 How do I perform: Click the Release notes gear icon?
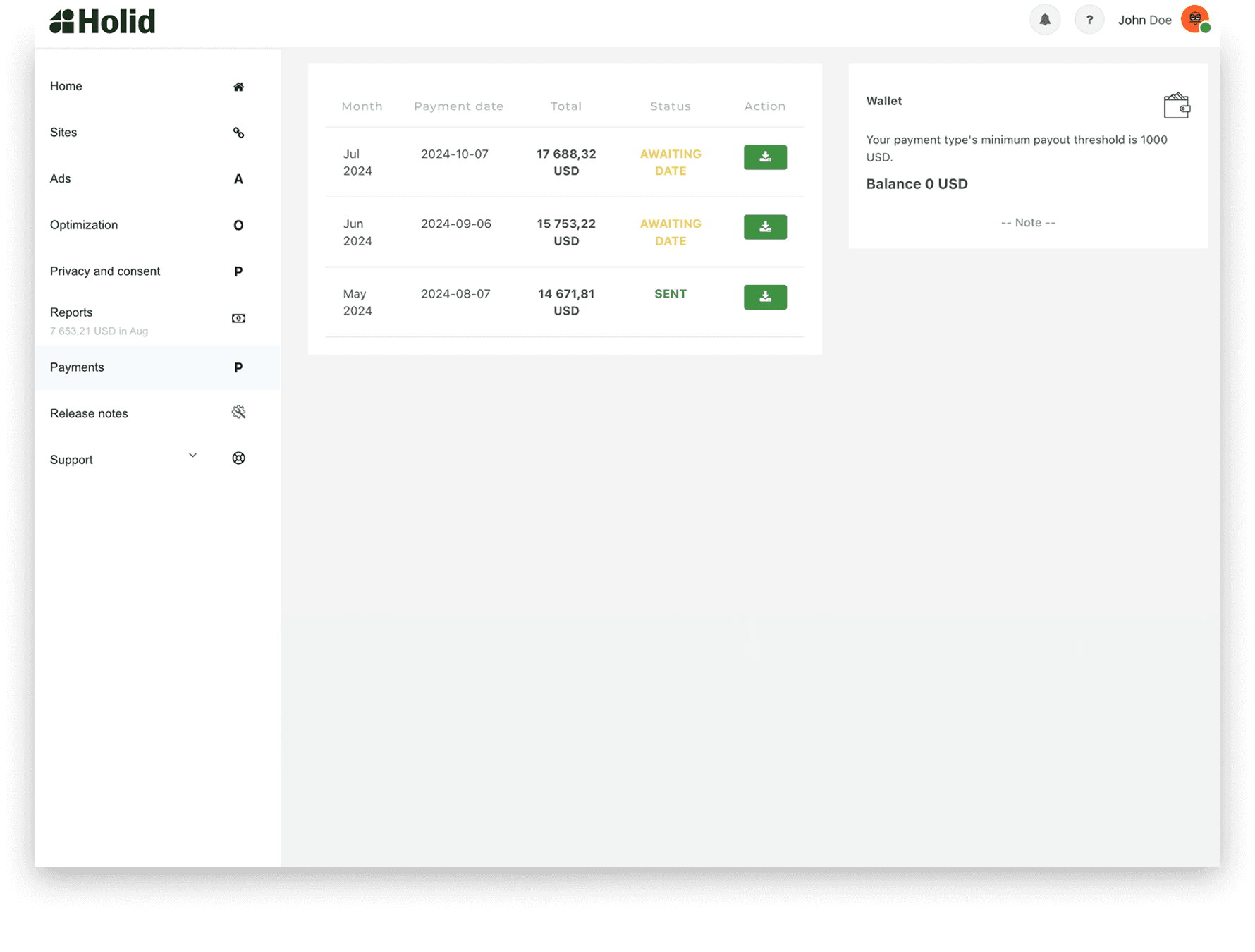[x=238, y=412]
